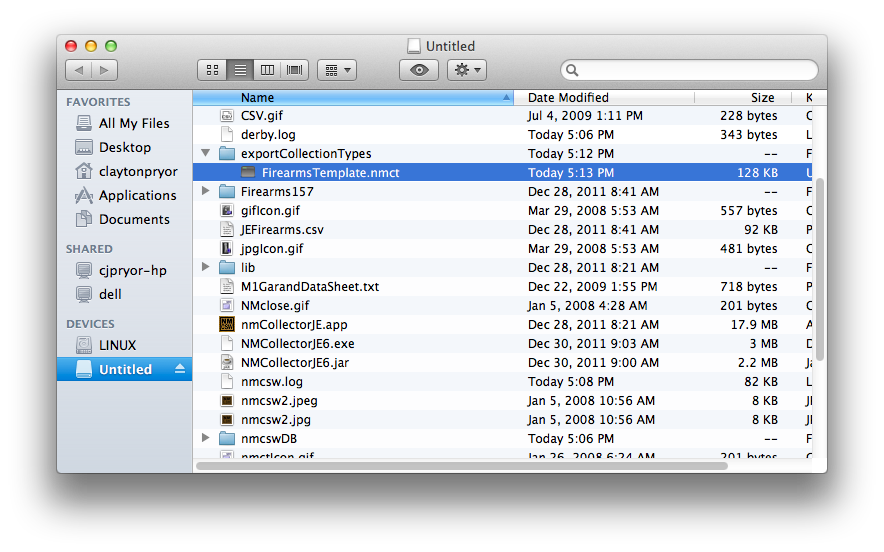
Task: Open the Action gear menu
Action: point(466,70)
